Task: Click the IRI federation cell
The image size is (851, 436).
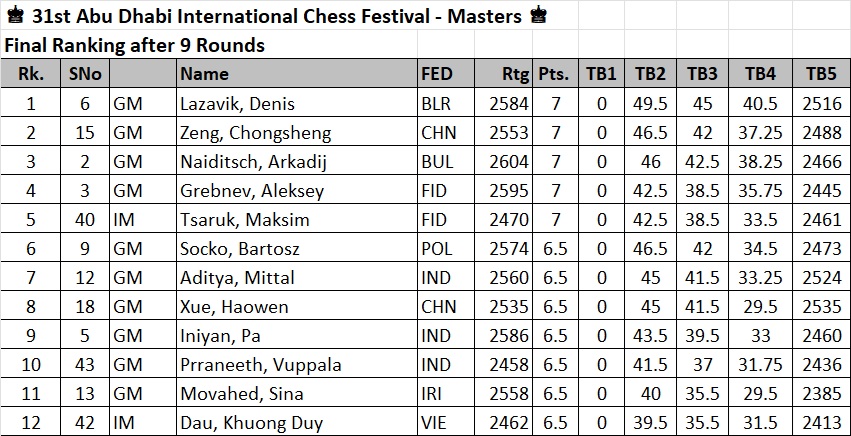Action: [446, 394]
